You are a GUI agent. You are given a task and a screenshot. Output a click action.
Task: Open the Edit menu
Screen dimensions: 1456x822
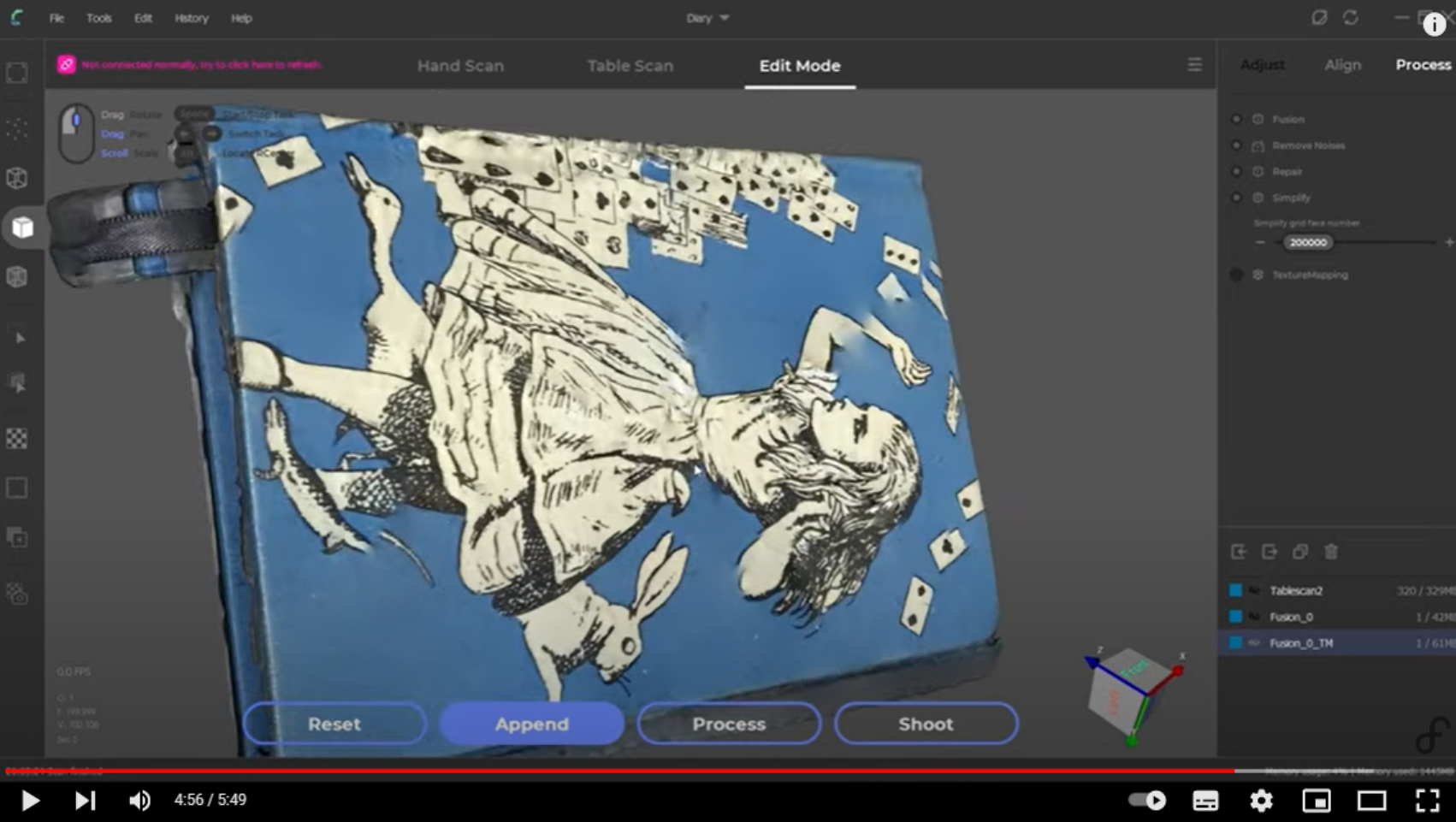coord(143,18)
